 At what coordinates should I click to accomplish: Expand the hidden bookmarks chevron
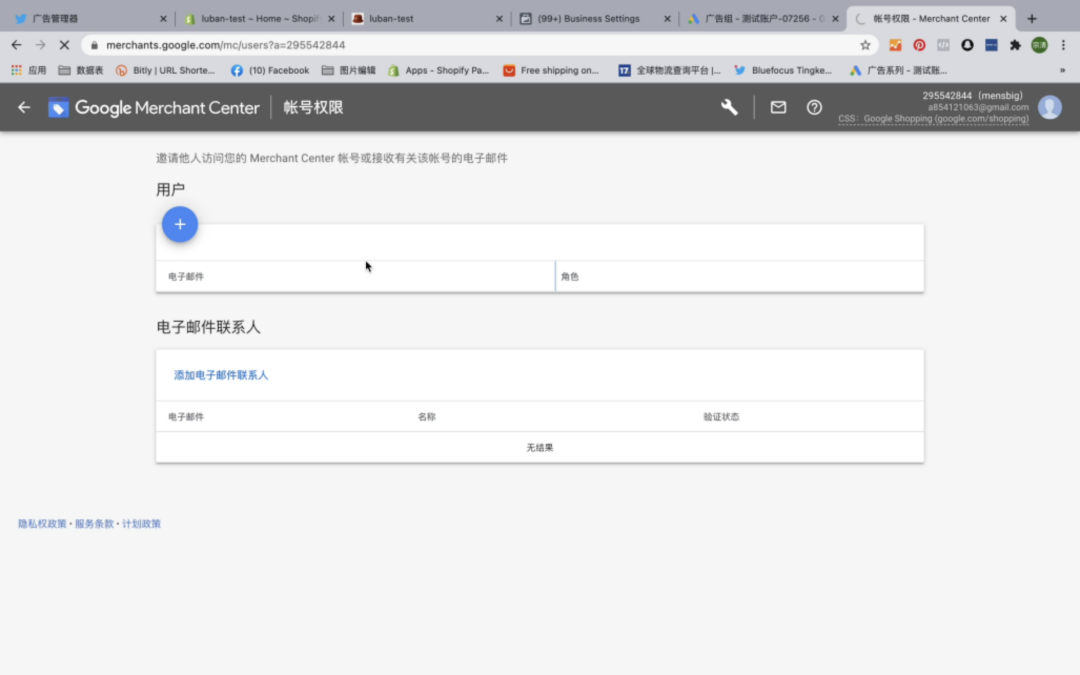coord(1062,70)
